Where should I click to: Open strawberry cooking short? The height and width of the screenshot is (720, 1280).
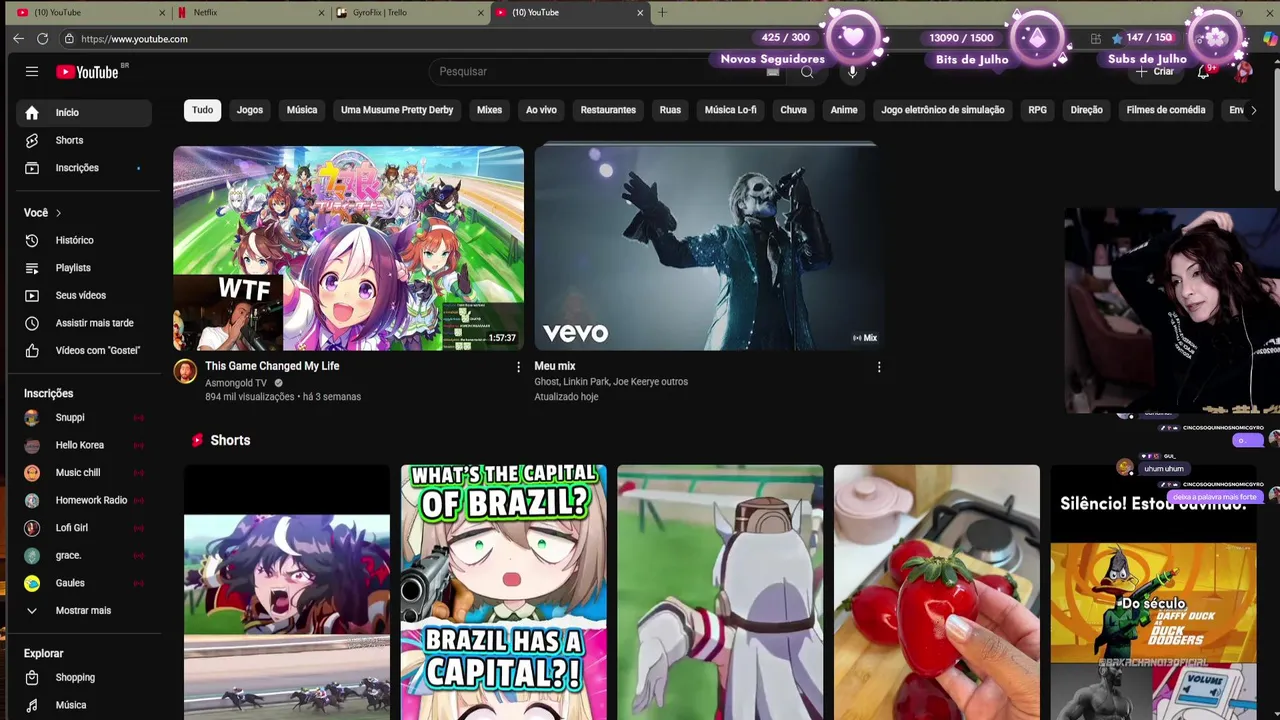(937, 592)
